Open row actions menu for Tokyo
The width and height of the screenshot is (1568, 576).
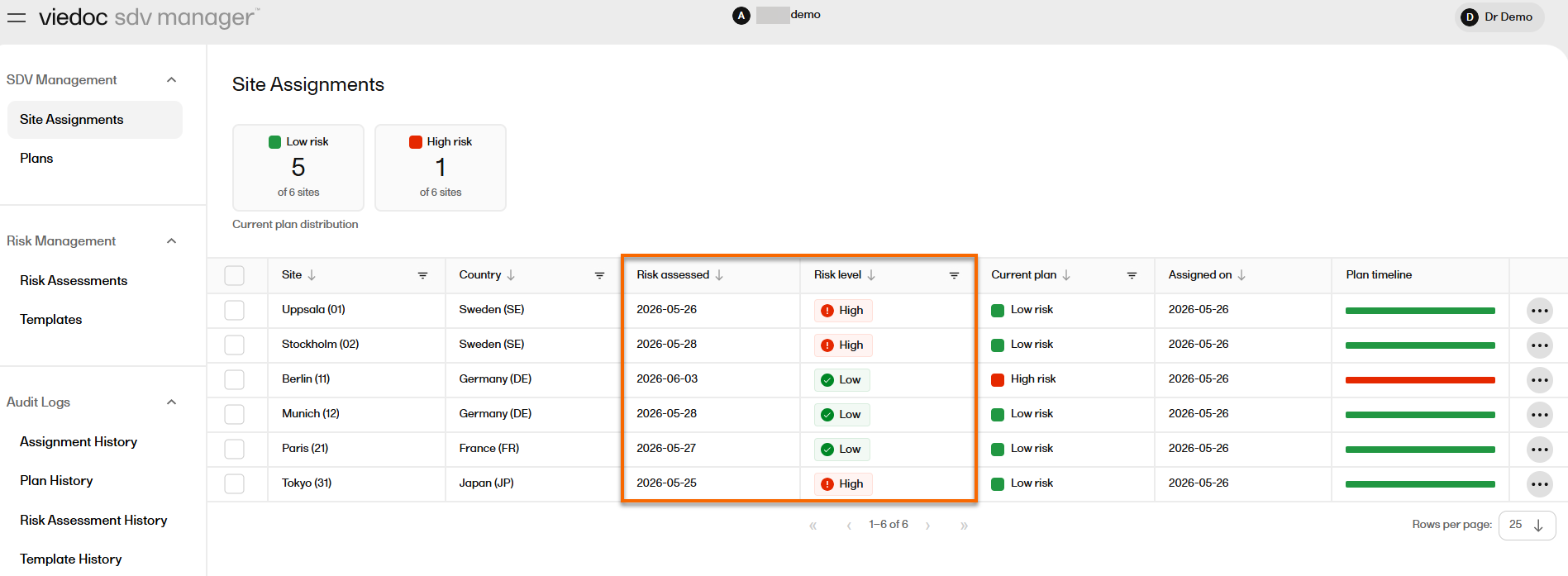1539,484
